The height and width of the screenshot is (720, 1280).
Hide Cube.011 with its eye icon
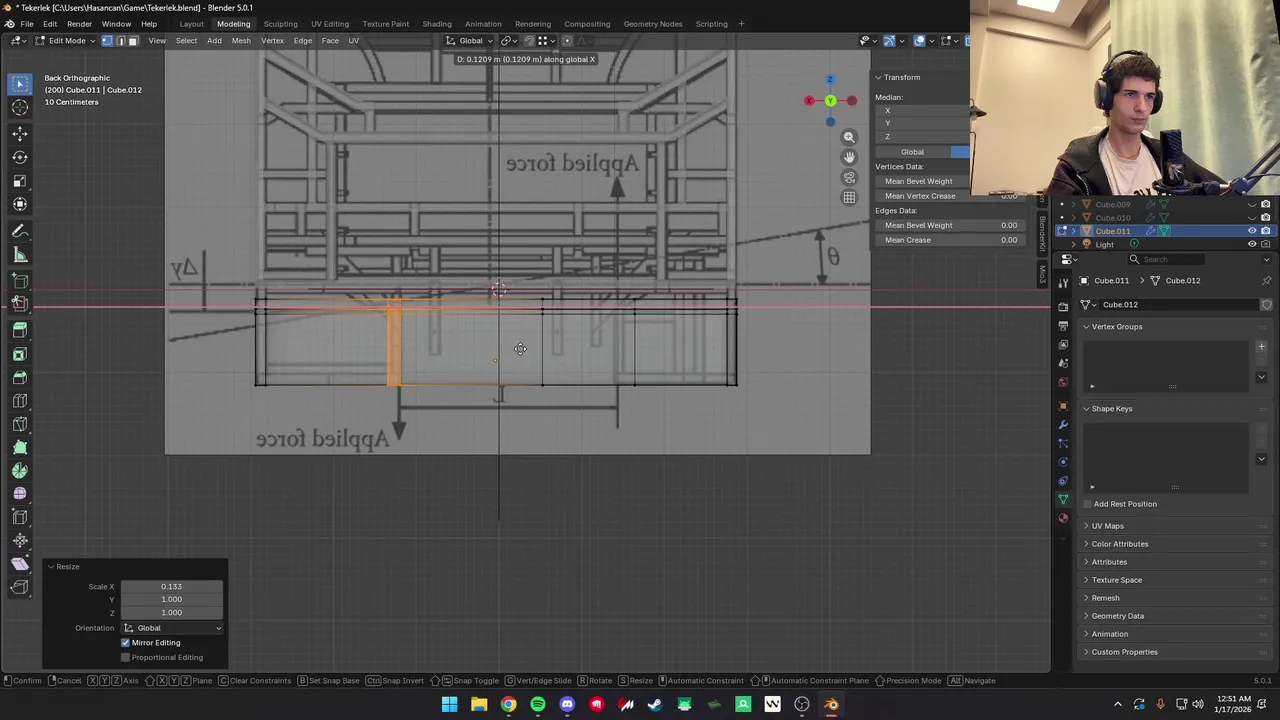coord(1252,231)
